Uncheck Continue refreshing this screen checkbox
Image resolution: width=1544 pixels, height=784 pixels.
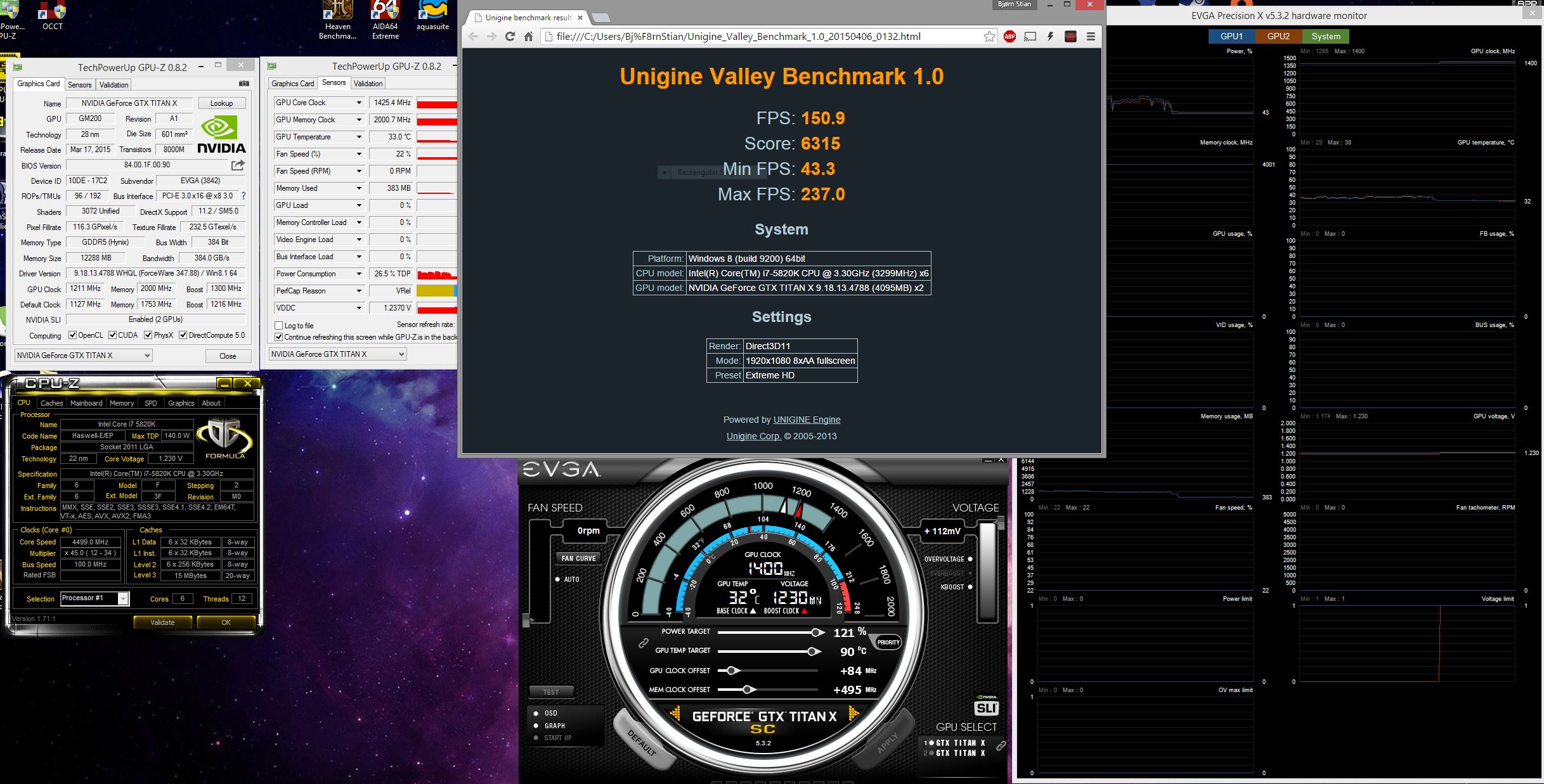[x=278, y=337]
